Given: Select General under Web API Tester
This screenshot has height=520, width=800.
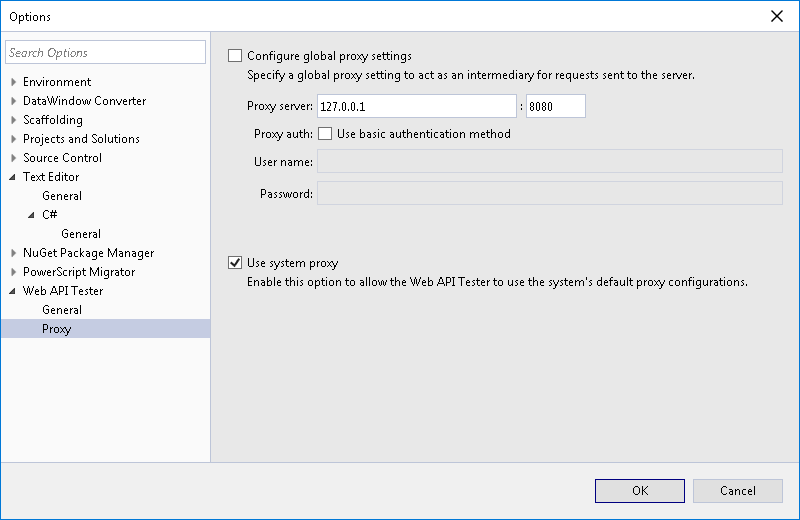Looking at the screenshot, I should pyautogui.click(x=62, y=310).
